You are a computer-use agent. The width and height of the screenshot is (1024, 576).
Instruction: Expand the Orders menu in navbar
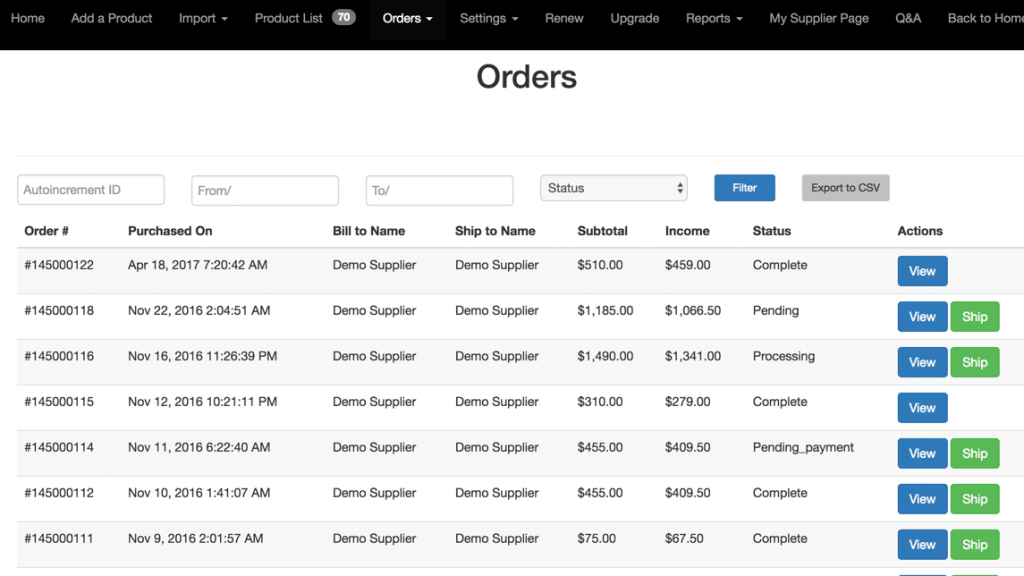coord(407,18)
